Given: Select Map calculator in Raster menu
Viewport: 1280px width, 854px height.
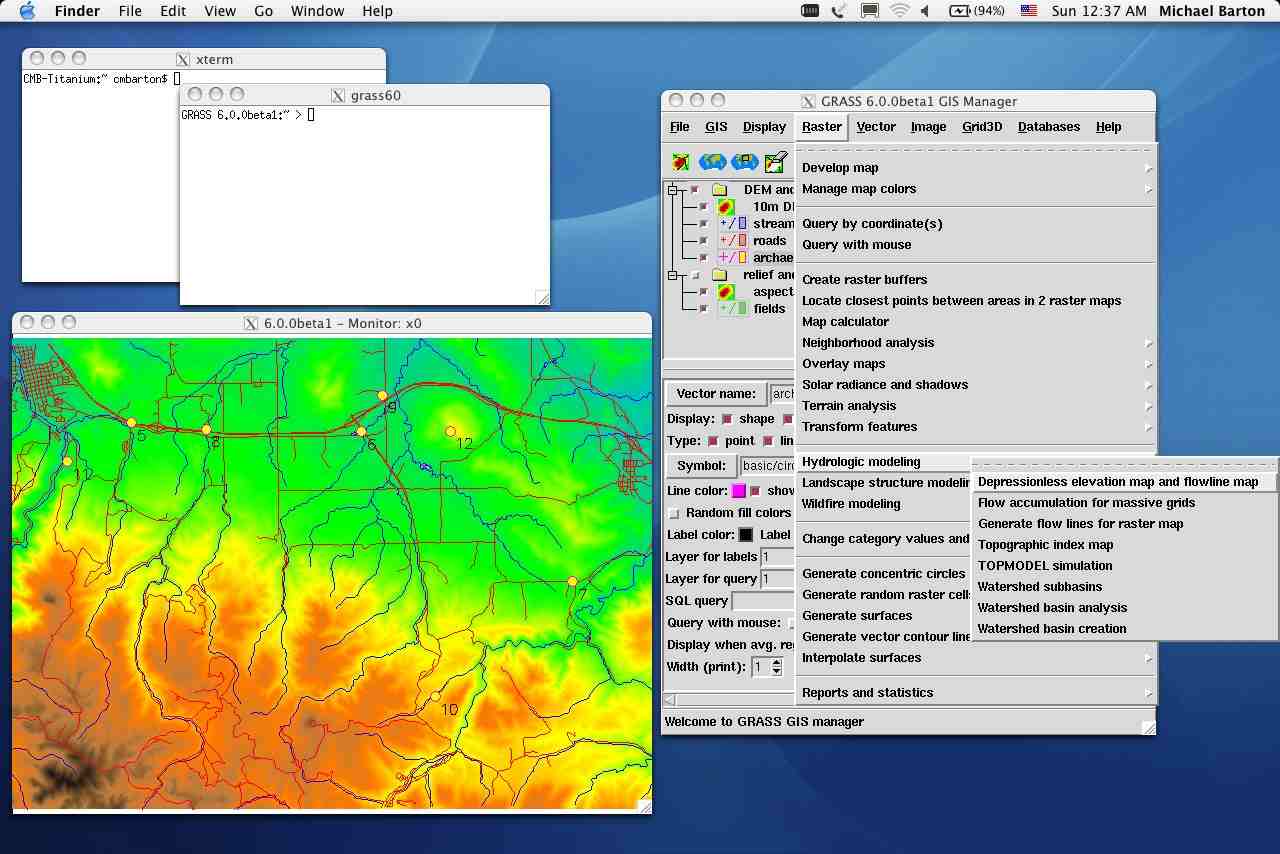Looking at the screenshot, I should [x=845, y=322].
